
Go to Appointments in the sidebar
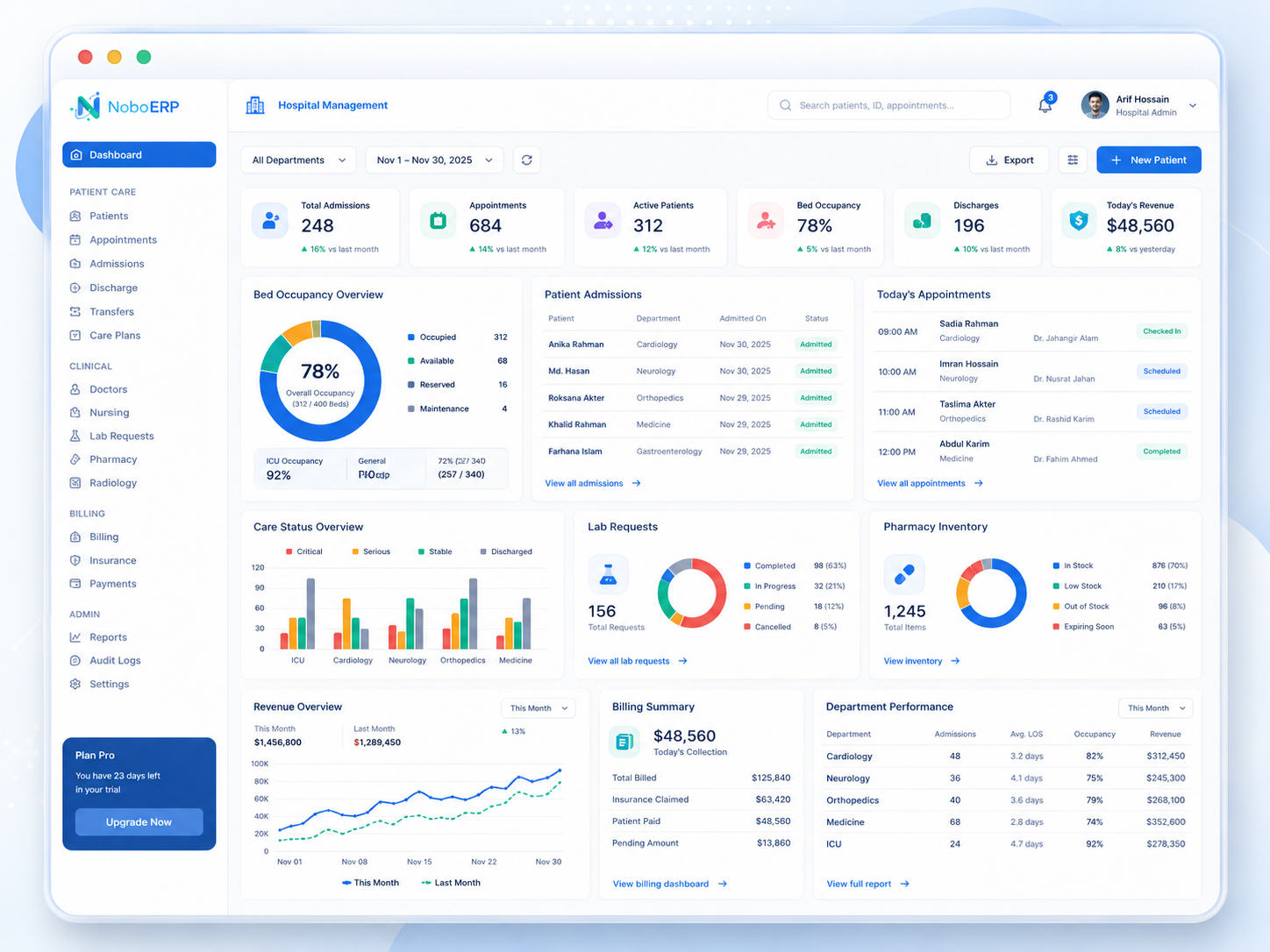pyautogui.click(x=123, y=239)
